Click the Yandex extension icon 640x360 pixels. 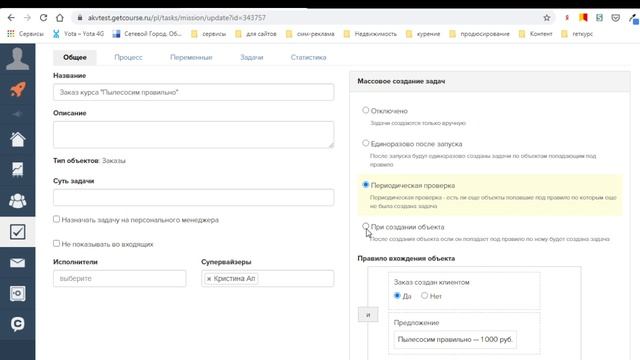[567, 18]
